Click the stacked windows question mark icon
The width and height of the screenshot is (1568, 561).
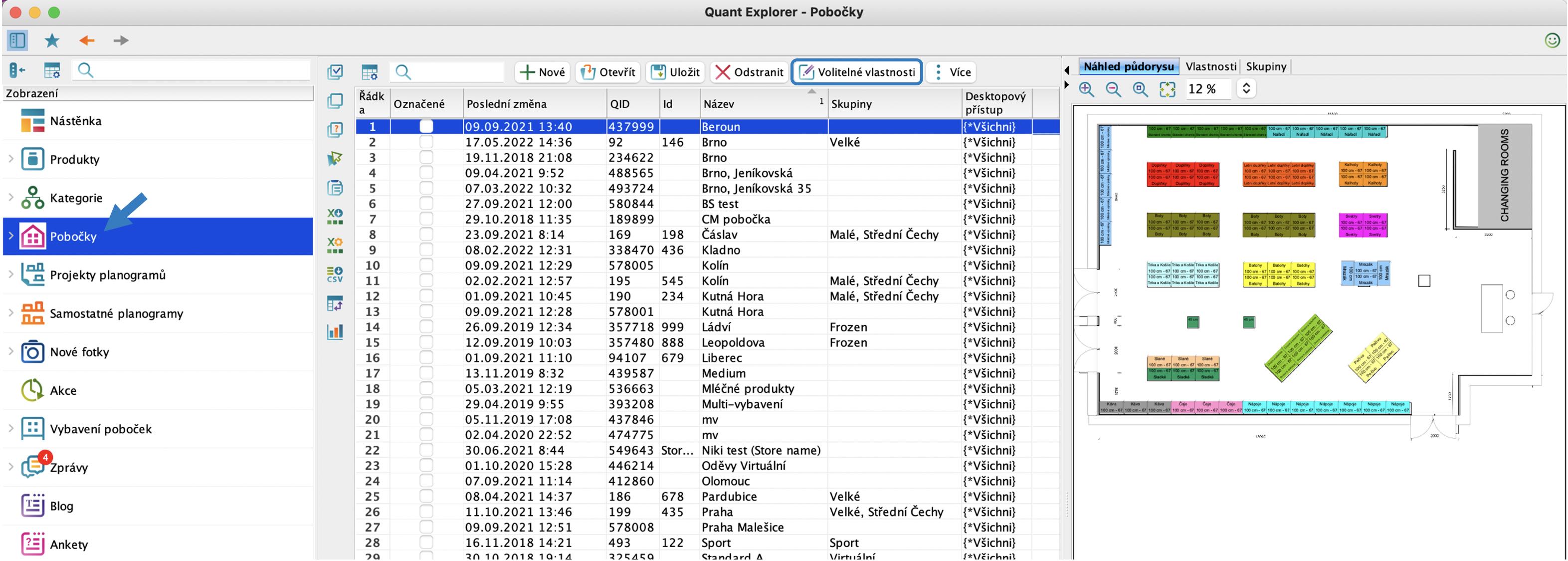point(335,130)
